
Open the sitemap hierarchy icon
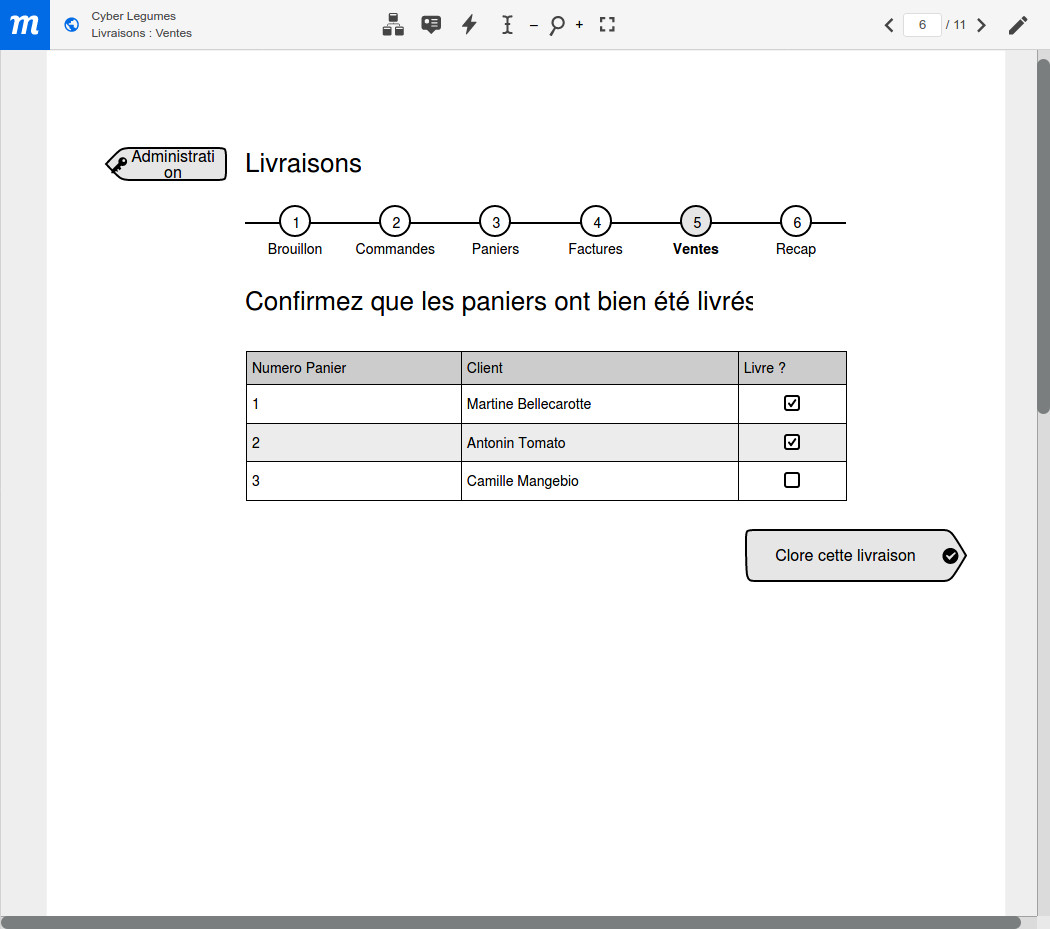click(393, 25)
